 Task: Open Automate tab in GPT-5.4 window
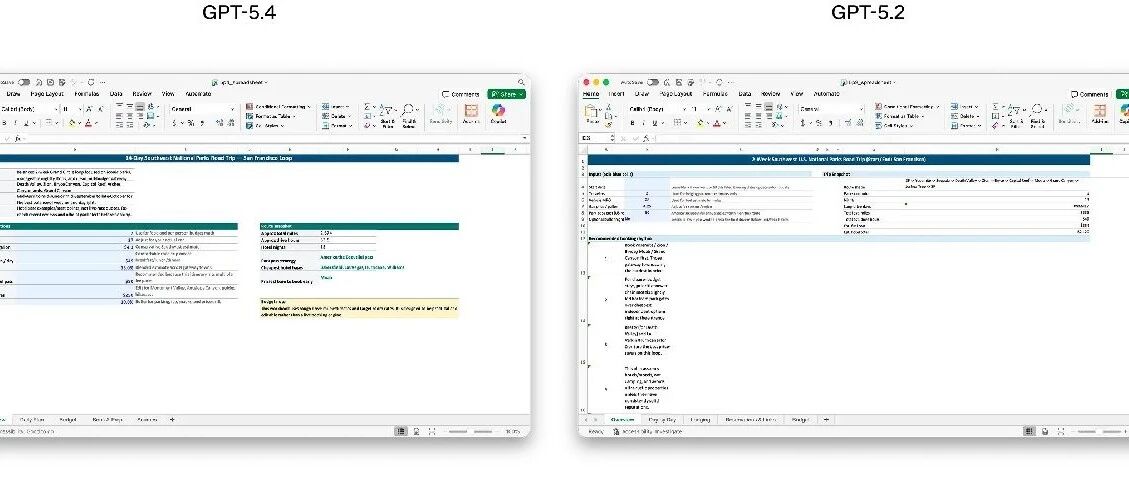198,94
